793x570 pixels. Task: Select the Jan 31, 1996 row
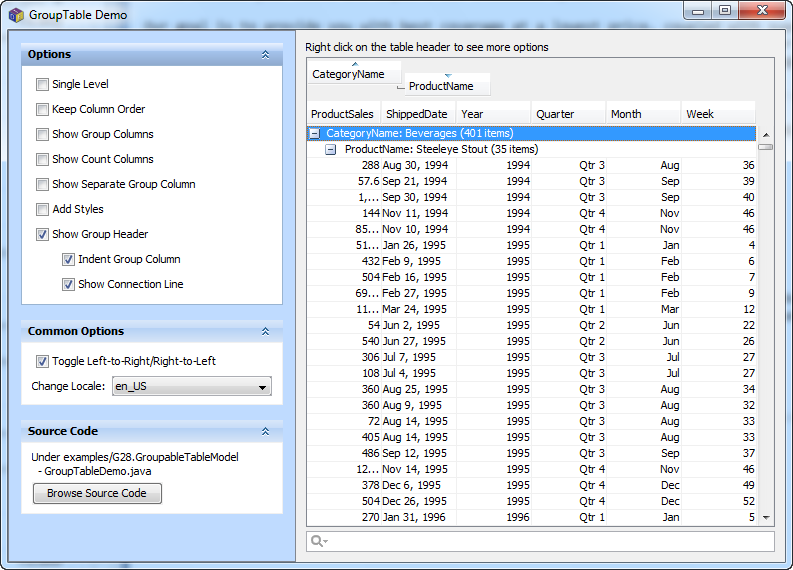pos(531,517)
